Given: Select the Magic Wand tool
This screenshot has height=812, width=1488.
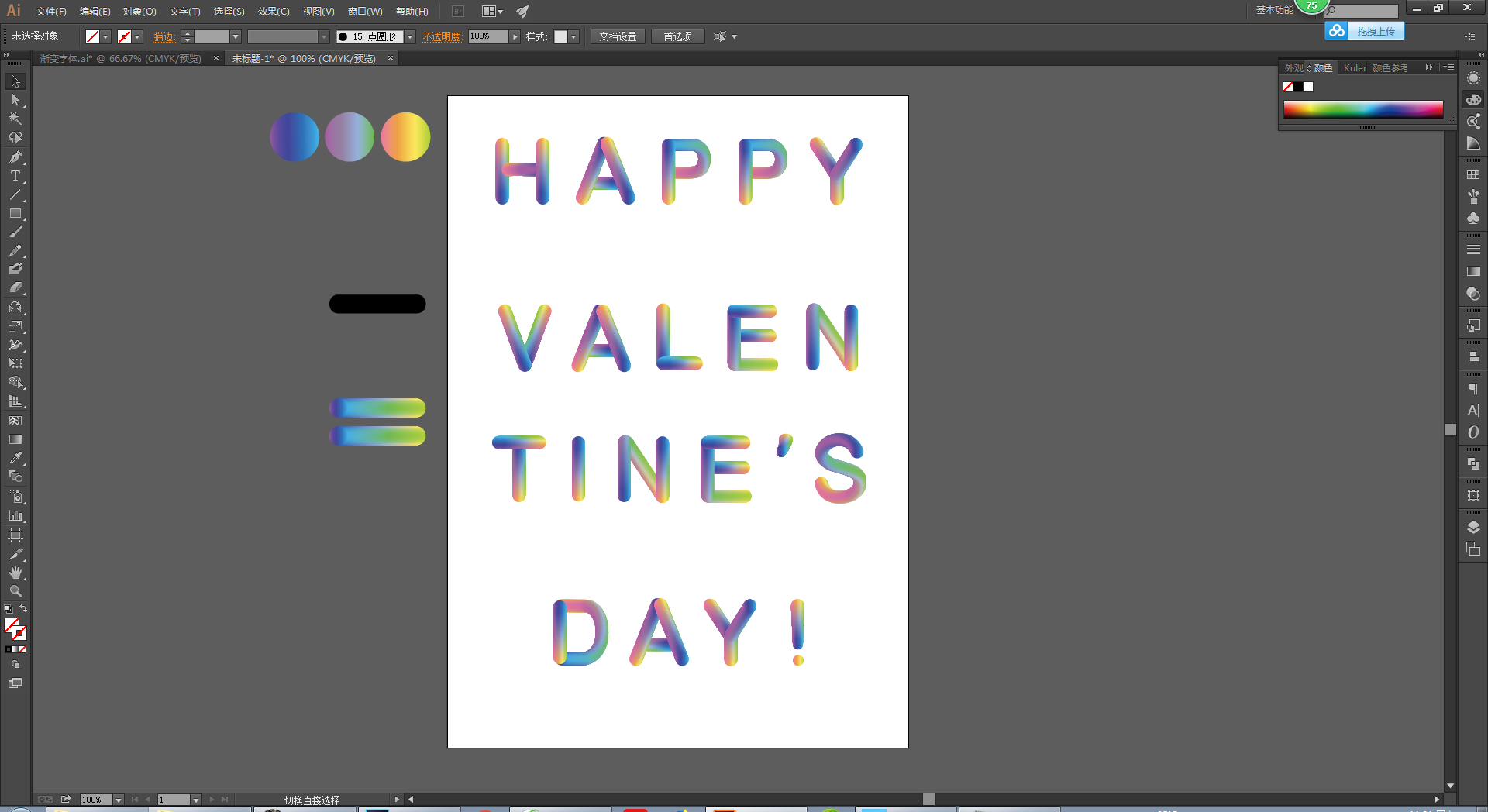Looking at the screenshot, I should [x=15, y=119].
